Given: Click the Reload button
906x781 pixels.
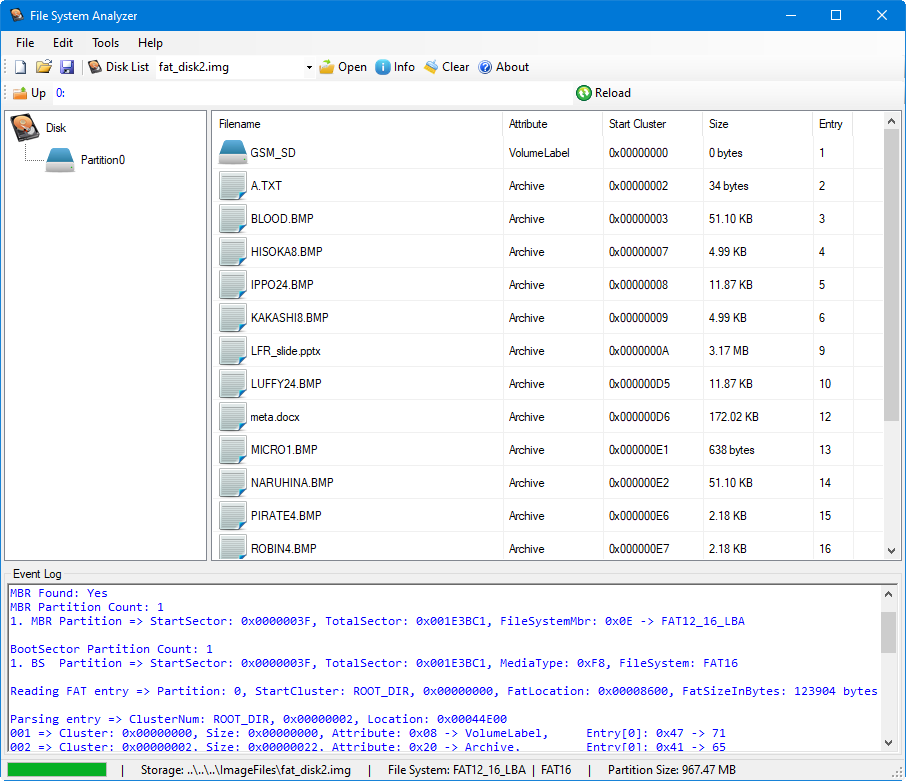Looking at the screenshot, I should [x=604, y=93].
